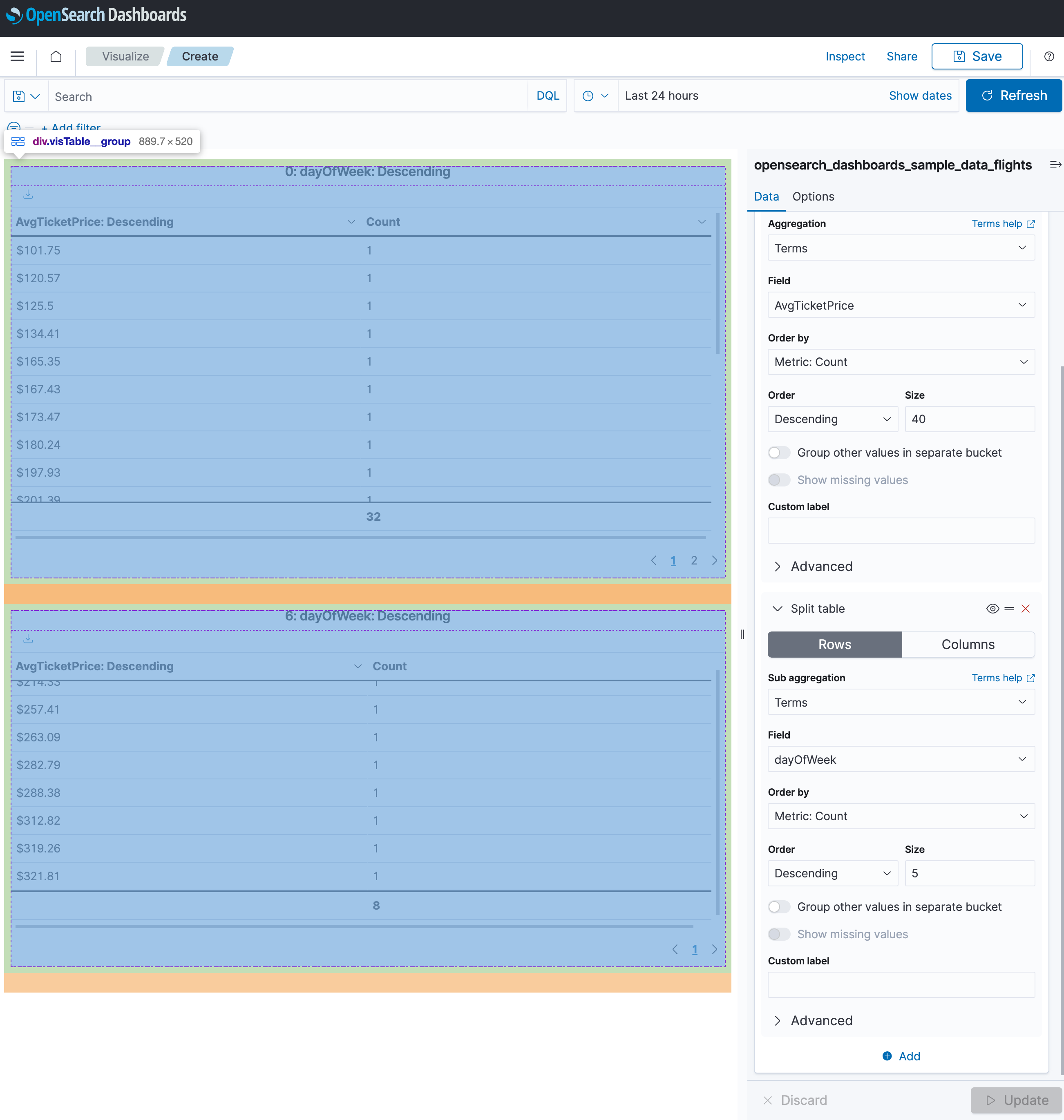Switch to the Options tab
This screenshot has width=1064, height=1120.
(813, 196)
